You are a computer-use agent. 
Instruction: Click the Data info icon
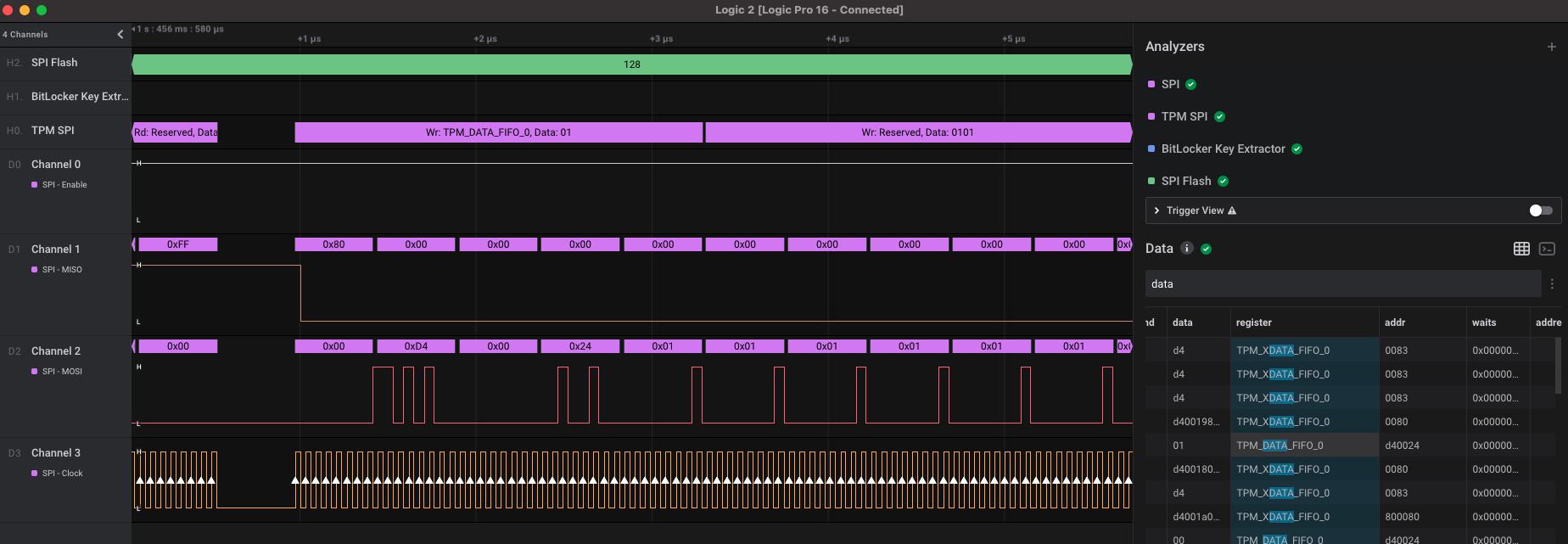point(1186,249)
